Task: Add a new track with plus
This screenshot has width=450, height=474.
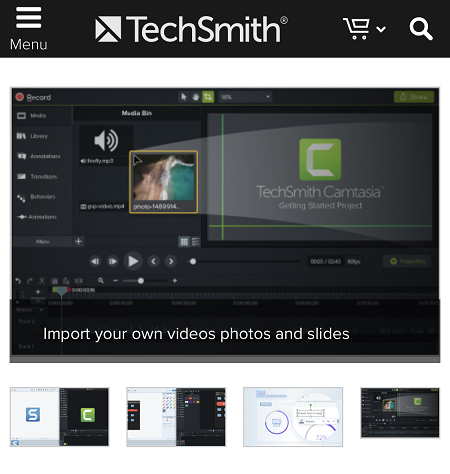Action: (x=38, y=292)
